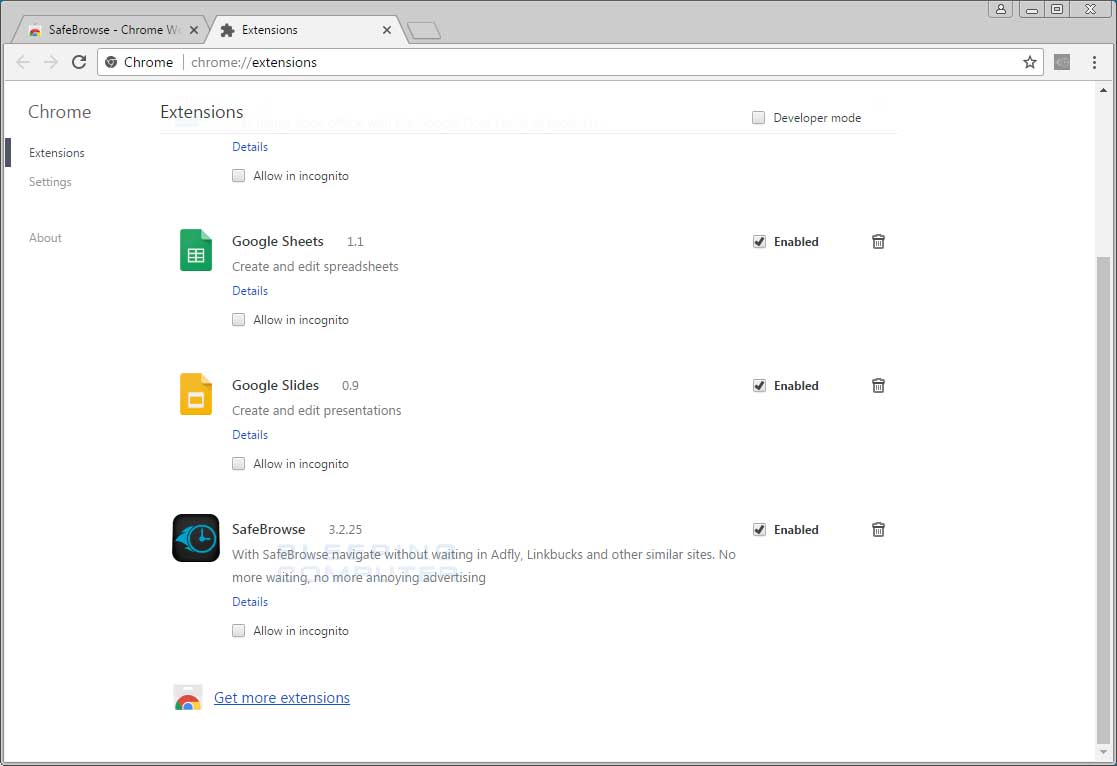Click the Get more extensions link
This screenshot has height=766, width=1117.
[282, 697]
